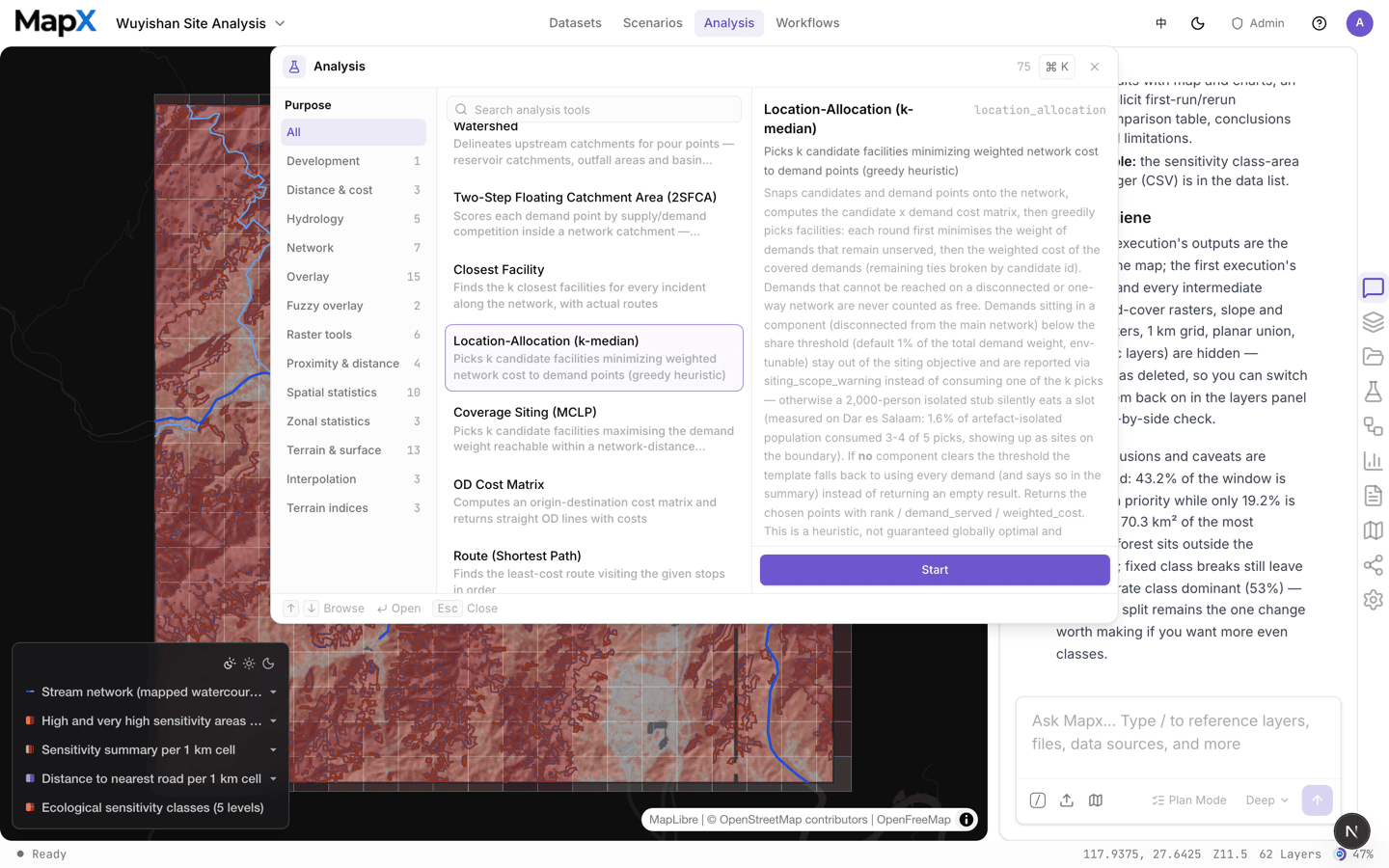Click the slash command icon in chat box

pyautogui.click(x=1038, y=800)
